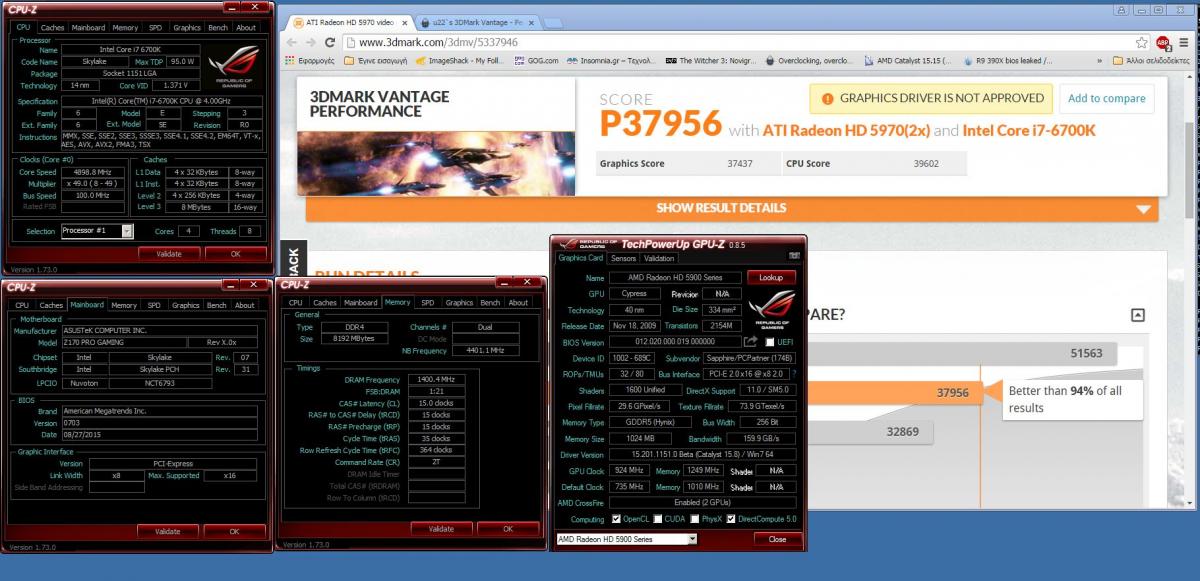Click Graphics Score value 37437
1200x581 pixels.
pyautogui.click(x=742, y=163)
